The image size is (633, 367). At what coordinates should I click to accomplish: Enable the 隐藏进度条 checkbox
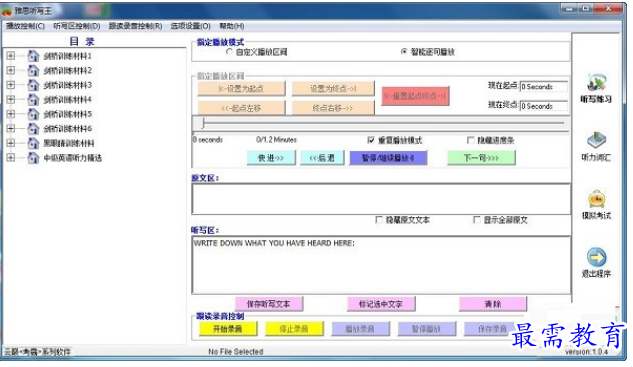(470, 140)
